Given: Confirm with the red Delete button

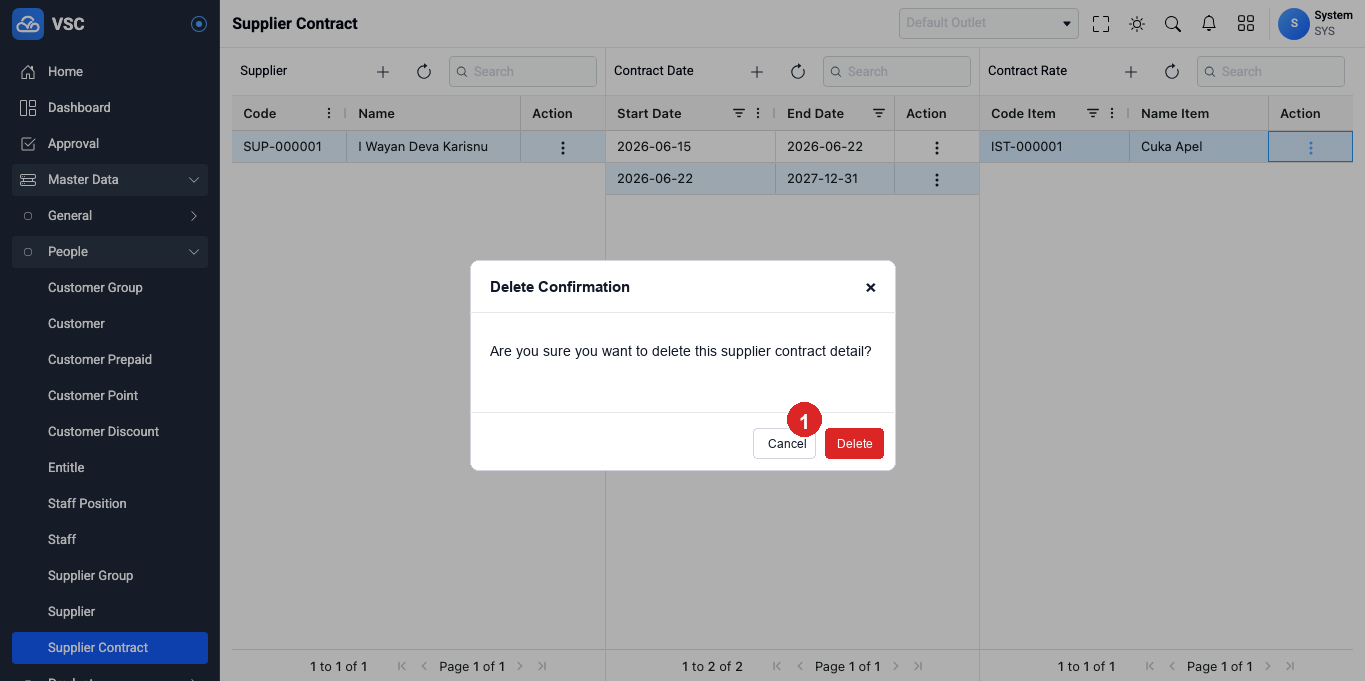Looking at the screenshot, I should point(854,443).
